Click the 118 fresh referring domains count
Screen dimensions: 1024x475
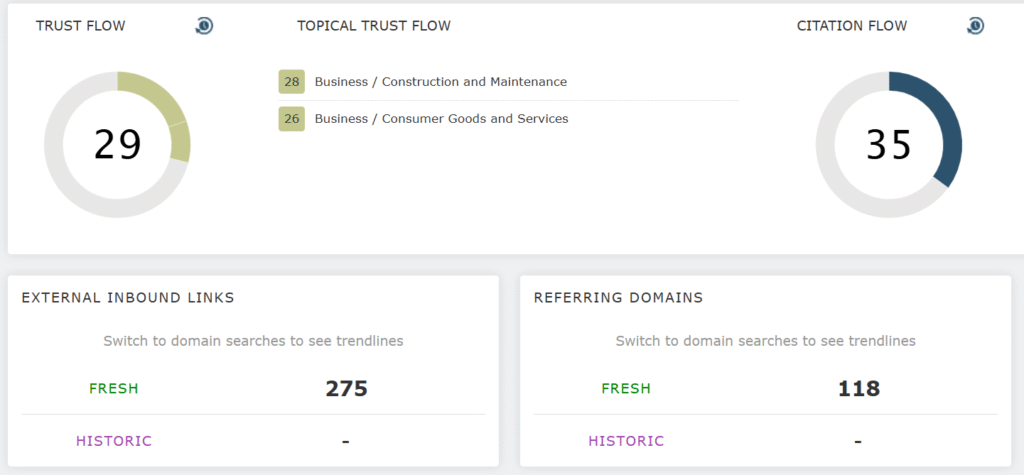point(858,389)
